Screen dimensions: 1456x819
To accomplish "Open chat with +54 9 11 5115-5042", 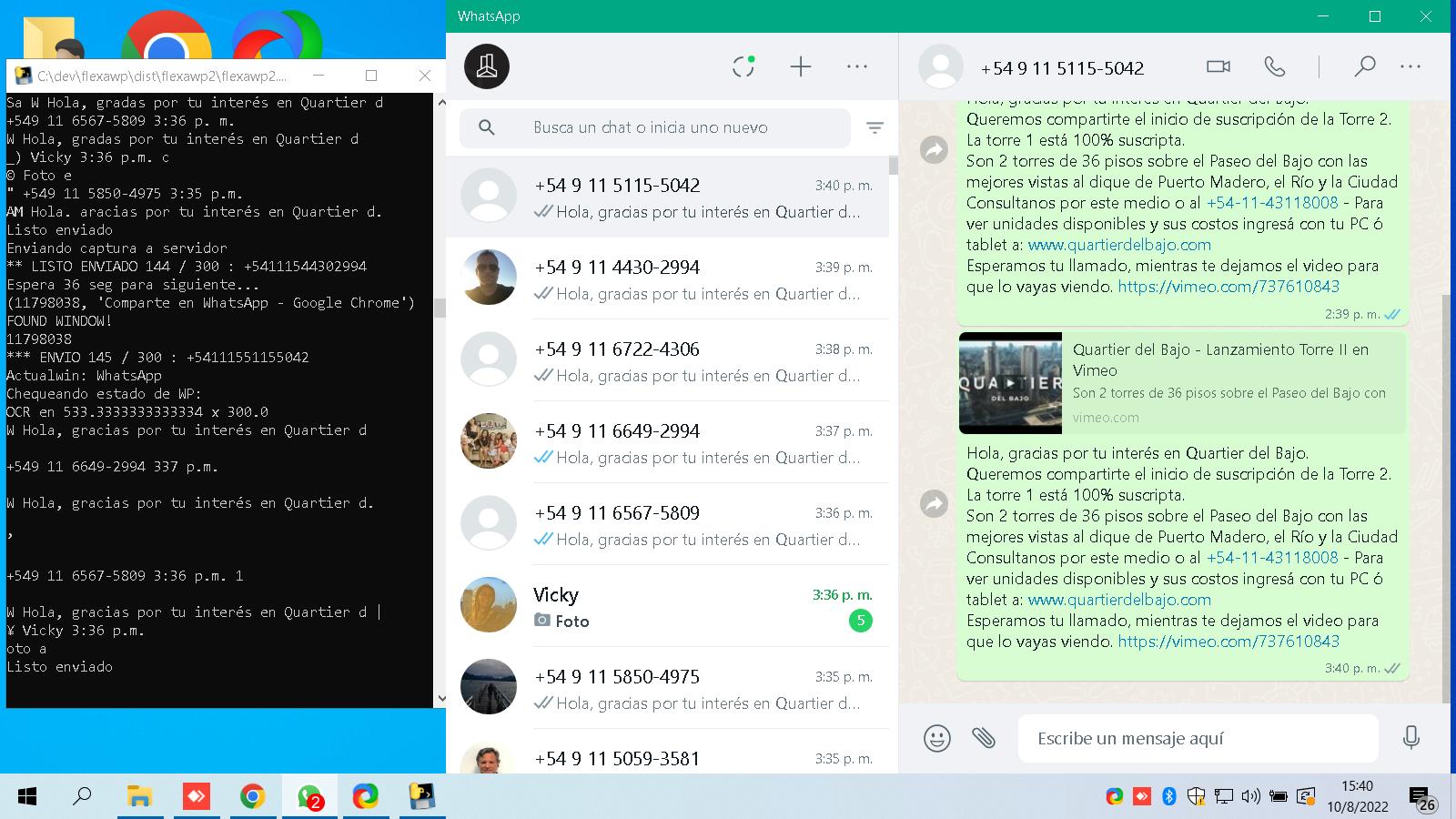I will 667,197.
